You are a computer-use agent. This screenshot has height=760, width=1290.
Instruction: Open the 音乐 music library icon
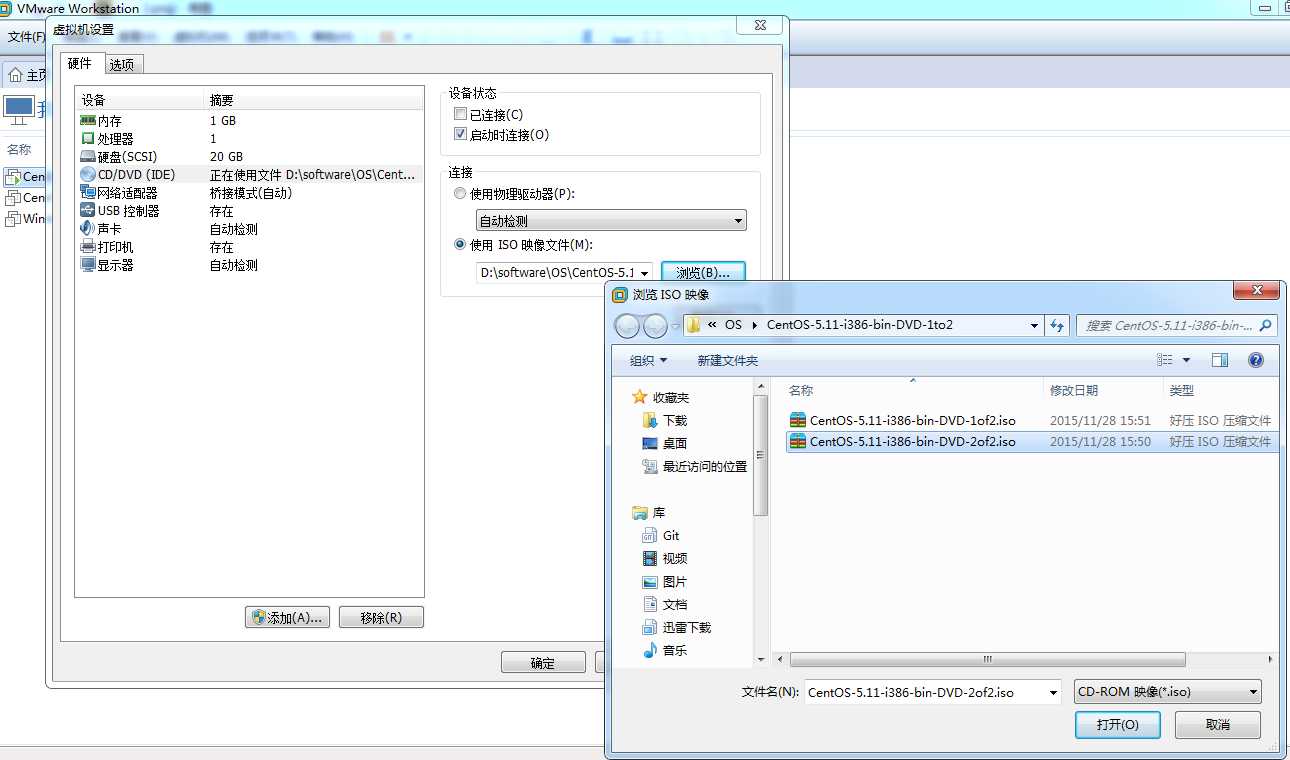tap(650, 650)
